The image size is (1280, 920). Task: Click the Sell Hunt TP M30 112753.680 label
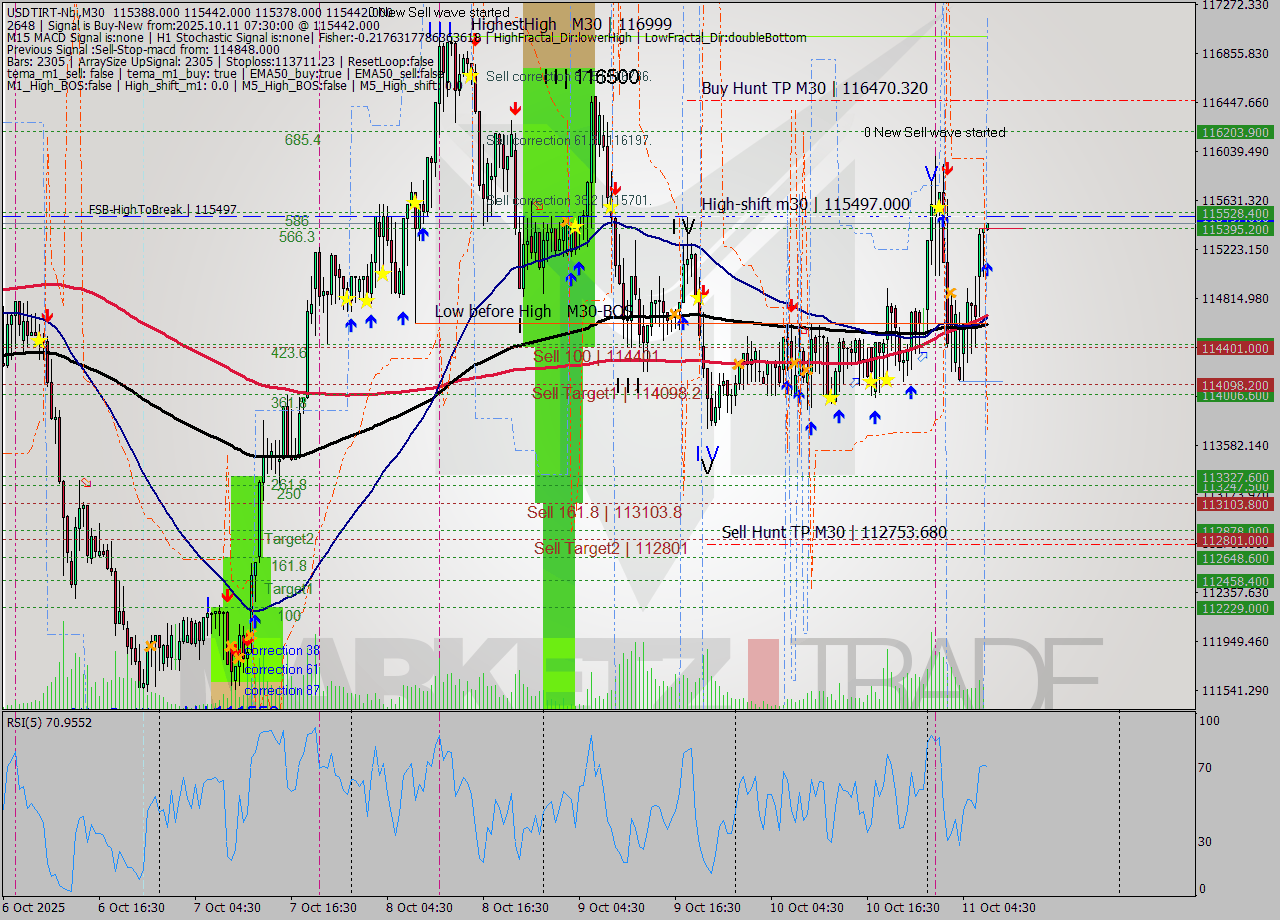tap(834, 531)
